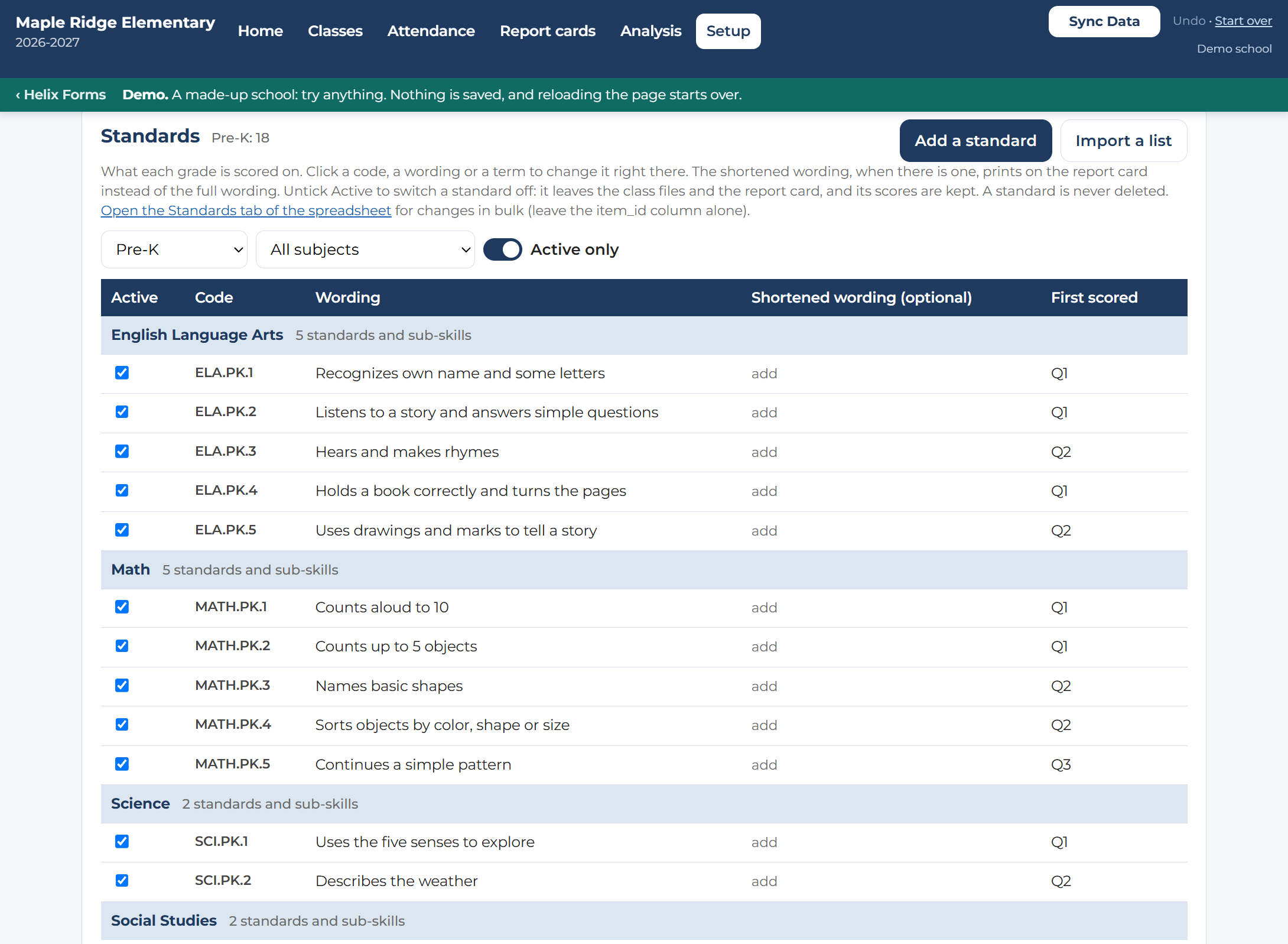Click the Undo link

[x=1189, y=21]
